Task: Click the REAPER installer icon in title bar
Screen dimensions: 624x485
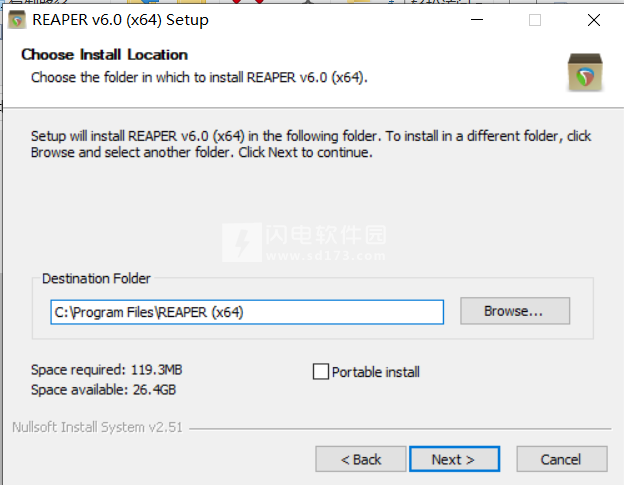Action: pyautogui.click(x=17, y=20)
